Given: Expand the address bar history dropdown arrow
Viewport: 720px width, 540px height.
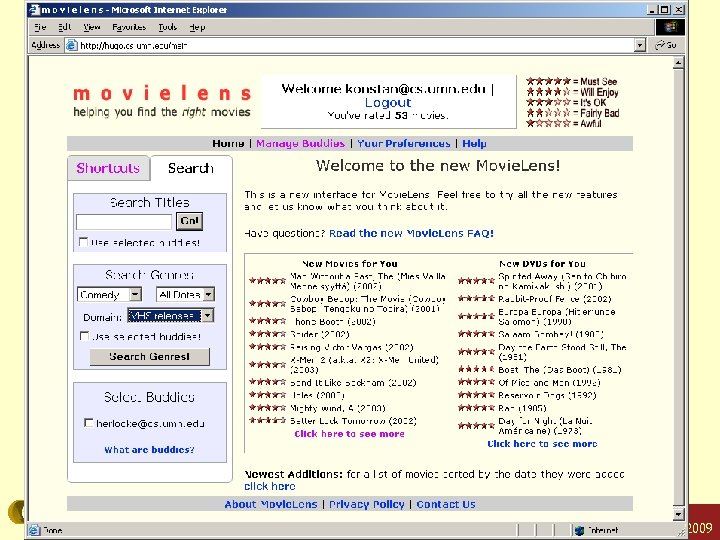Looking at the screenshot, I should pos(640,45).
